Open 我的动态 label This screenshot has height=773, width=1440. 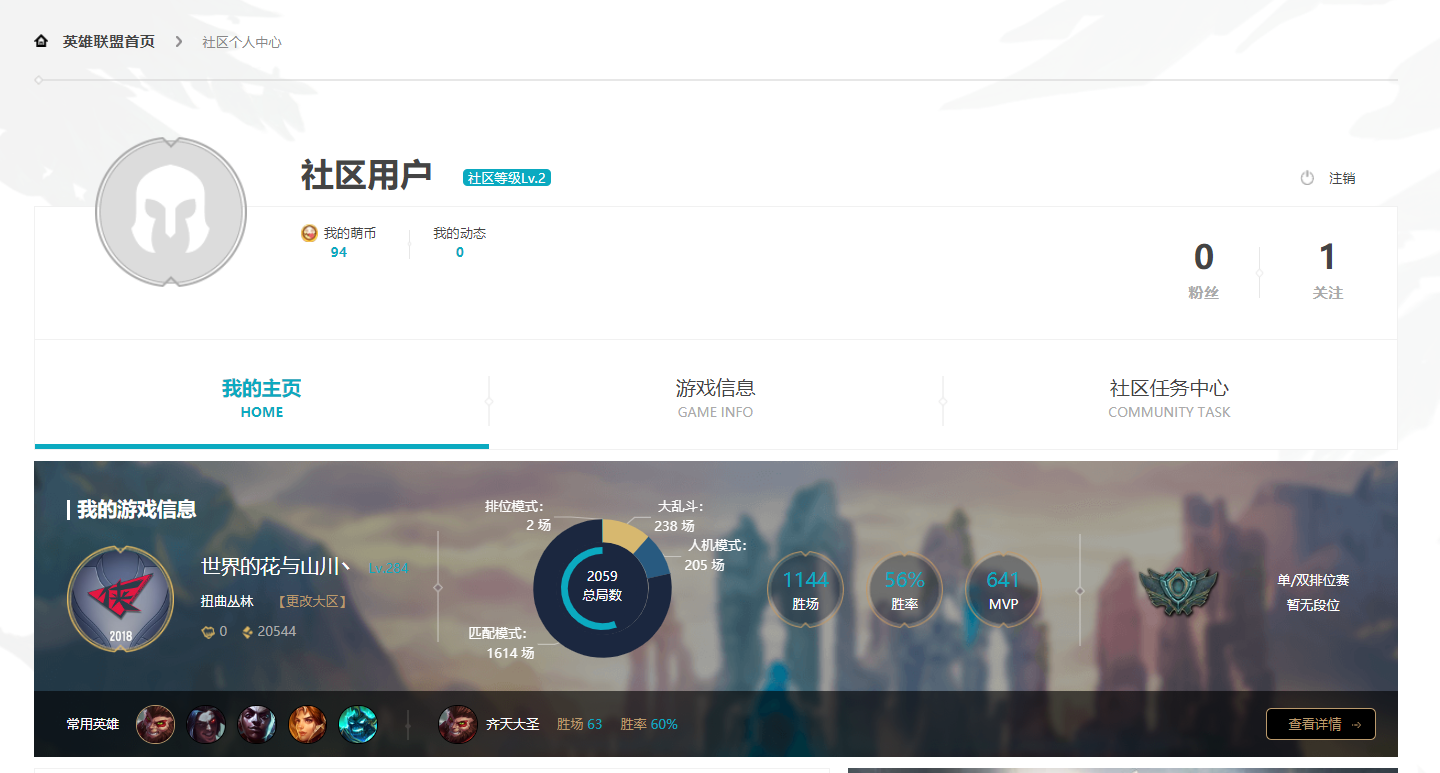(x=459, y=233)
